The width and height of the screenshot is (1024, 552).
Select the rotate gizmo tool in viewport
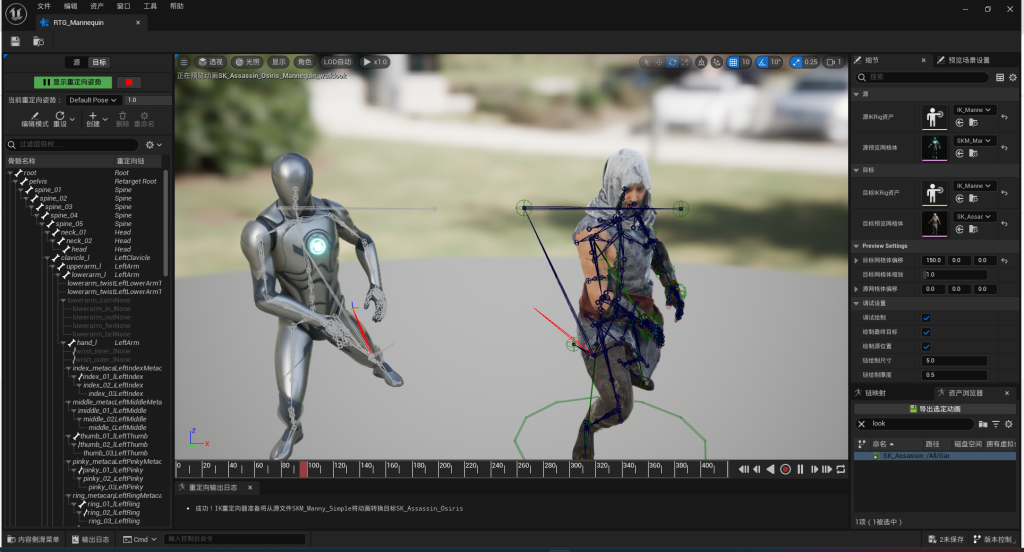tap(672, 62)
